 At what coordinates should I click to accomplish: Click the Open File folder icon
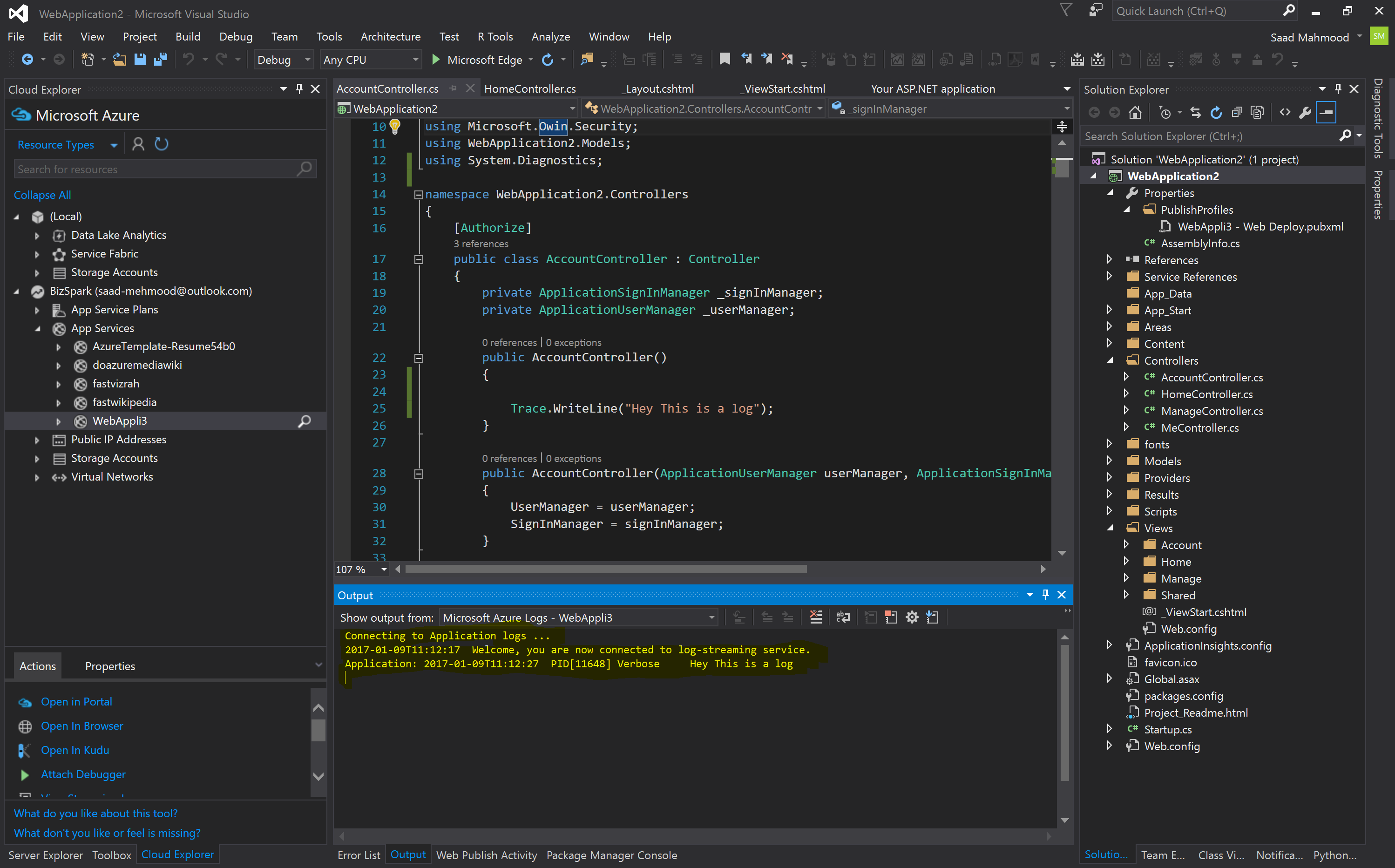(x=119, y=59)
